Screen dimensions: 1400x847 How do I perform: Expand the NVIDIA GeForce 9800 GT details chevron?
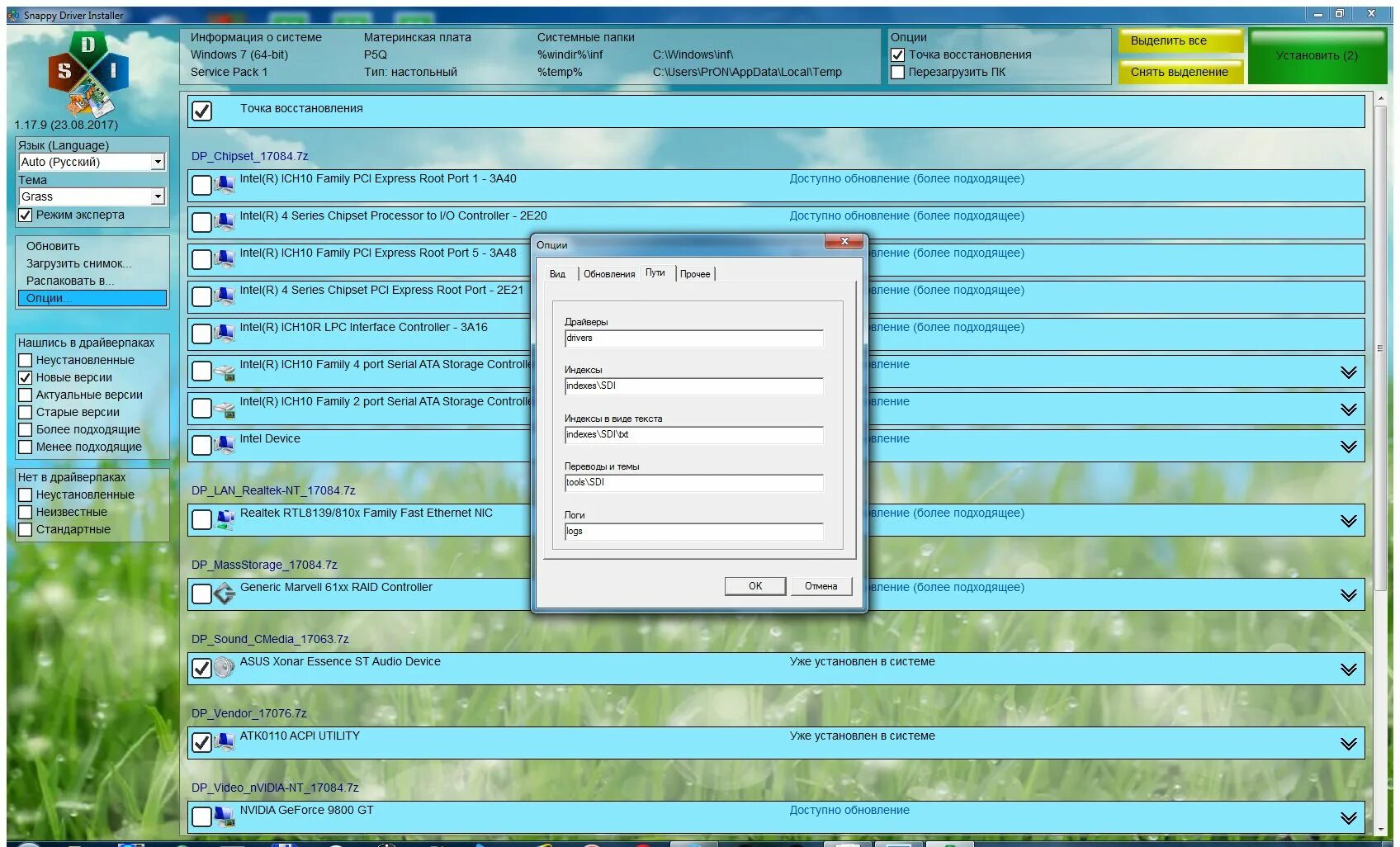(1350, 816)
